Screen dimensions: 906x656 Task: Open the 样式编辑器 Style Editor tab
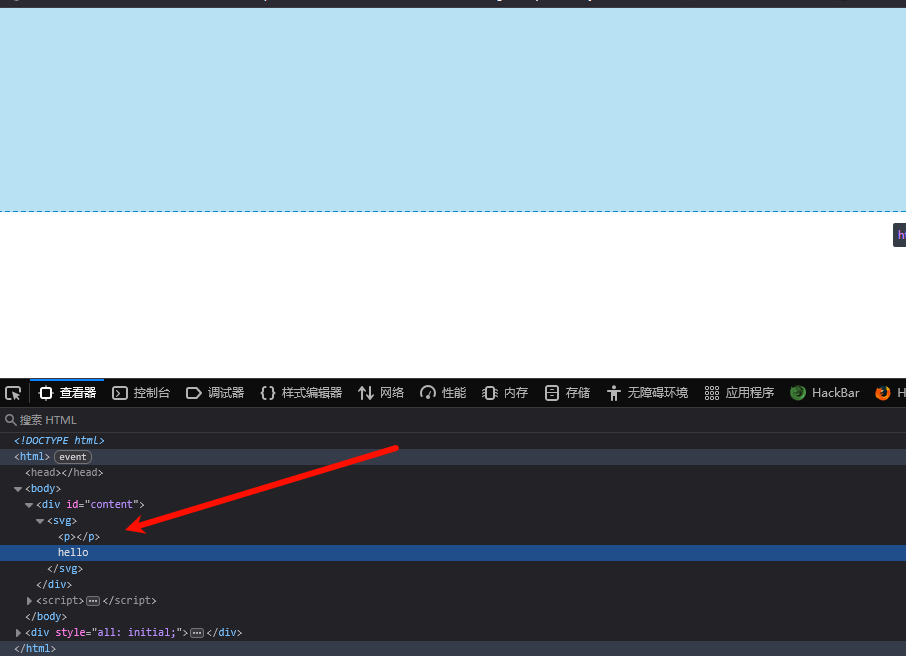coord(301,393)
